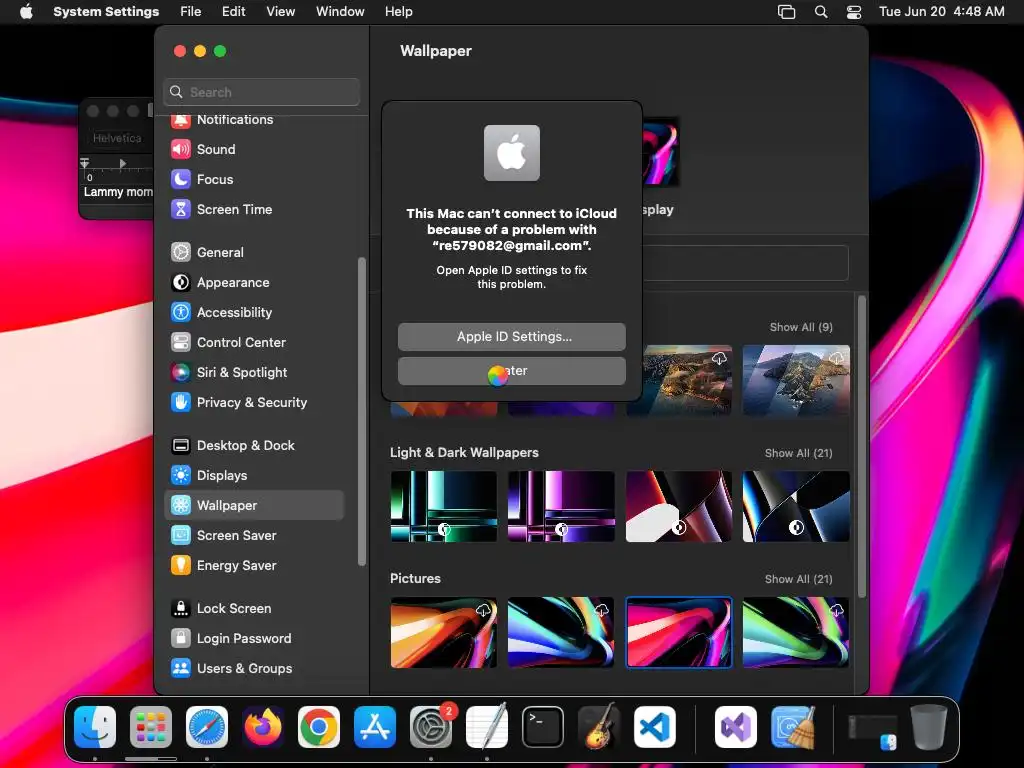Screen dimensions: 1024x768
Task: Open Safari in the Dock
Action: pyautogui.click(x=207, y=727)
